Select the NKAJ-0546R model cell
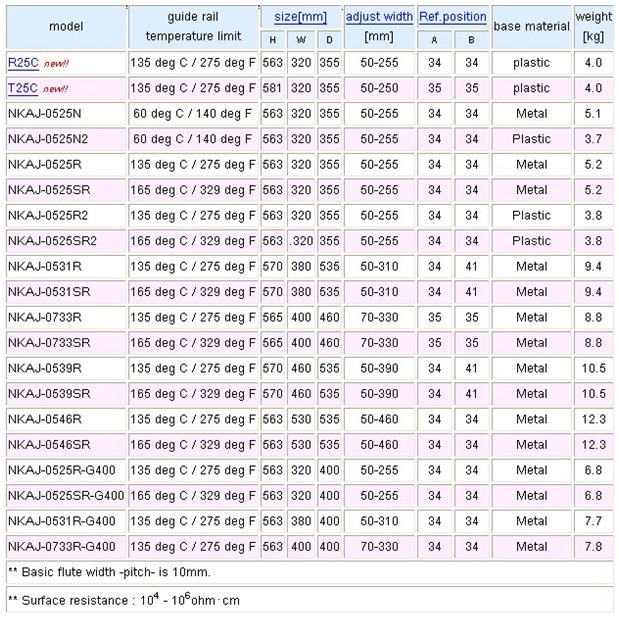This screenshot has width=619, height=617. click(x=66, y=419)
